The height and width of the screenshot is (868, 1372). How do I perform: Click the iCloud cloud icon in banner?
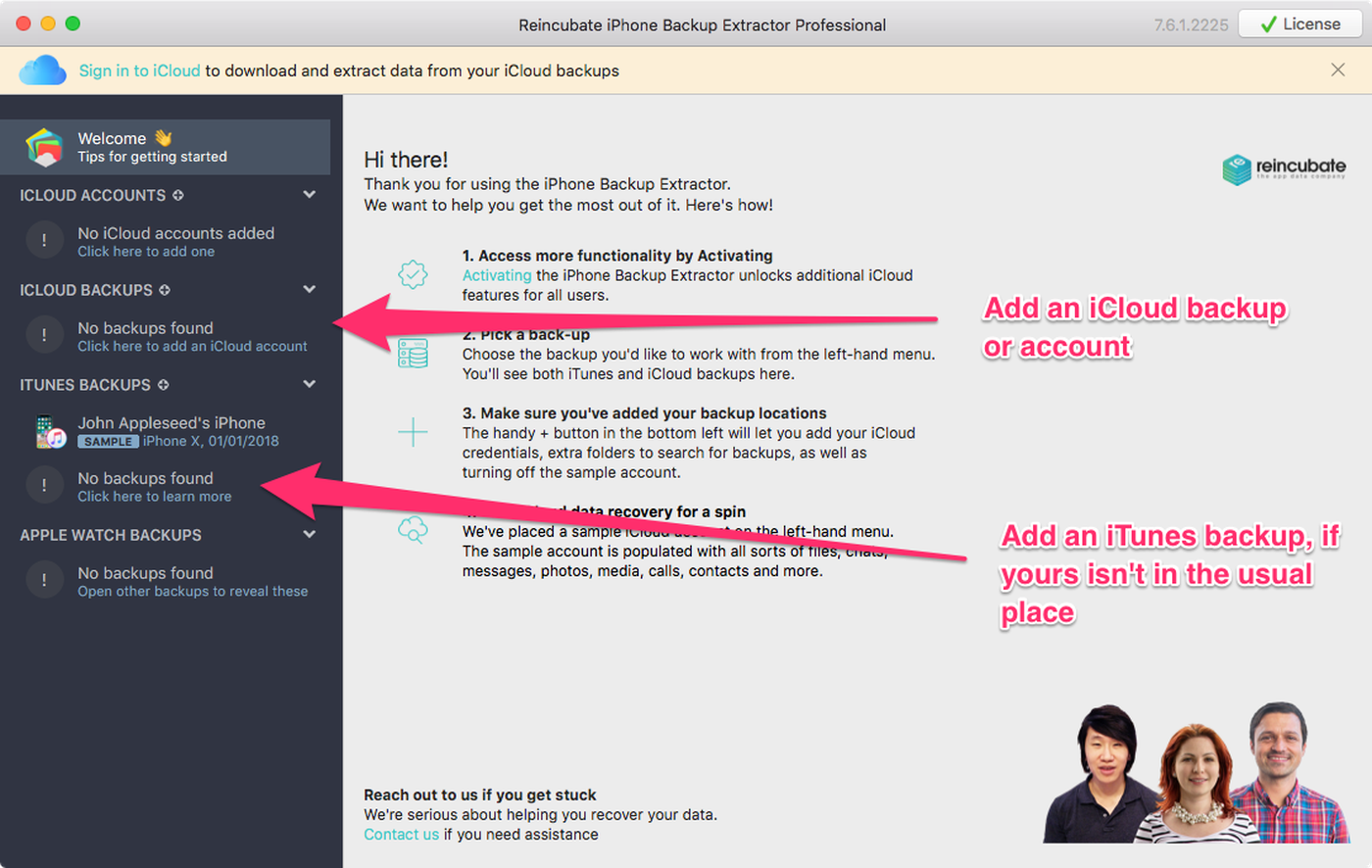(x=43, y=71)
